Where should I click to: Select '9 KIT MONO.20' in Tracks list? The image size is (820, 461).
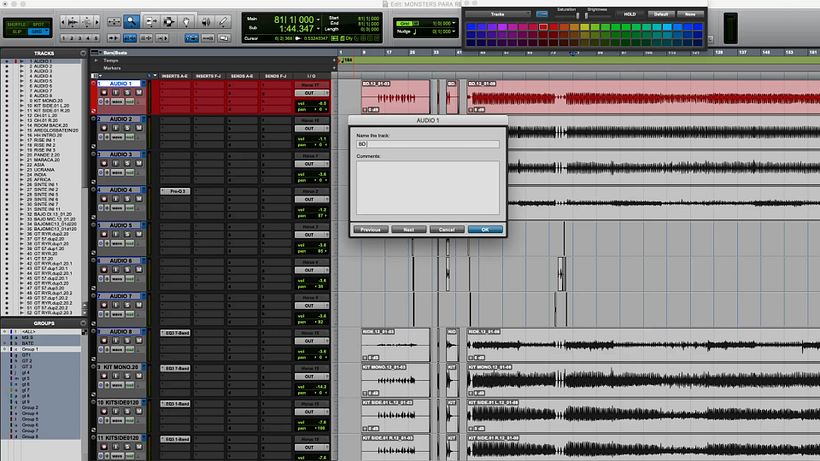[48, 100]
